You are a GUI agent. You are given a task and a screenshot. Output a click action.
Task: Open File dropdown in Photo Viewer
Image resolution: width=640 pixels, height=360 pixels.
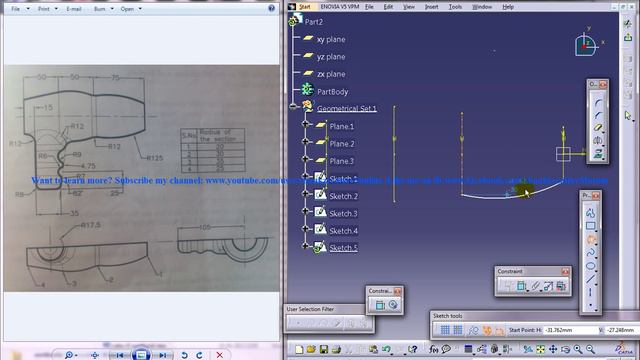point(20,9)
